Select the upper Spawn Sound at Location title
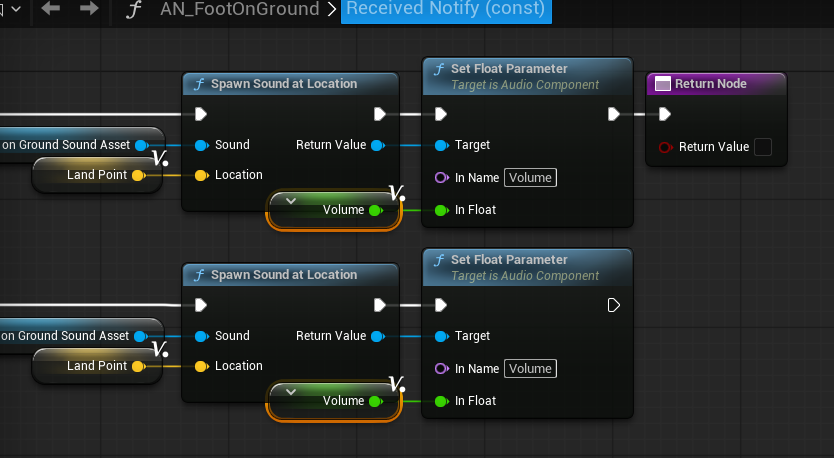This screenshot has height=458, width=834. (284, 84)
